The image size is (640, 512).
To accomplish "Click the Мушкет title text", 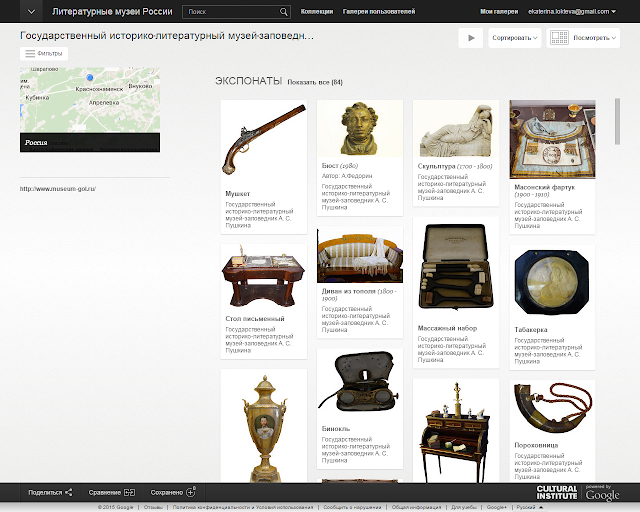I will [238, 194].
